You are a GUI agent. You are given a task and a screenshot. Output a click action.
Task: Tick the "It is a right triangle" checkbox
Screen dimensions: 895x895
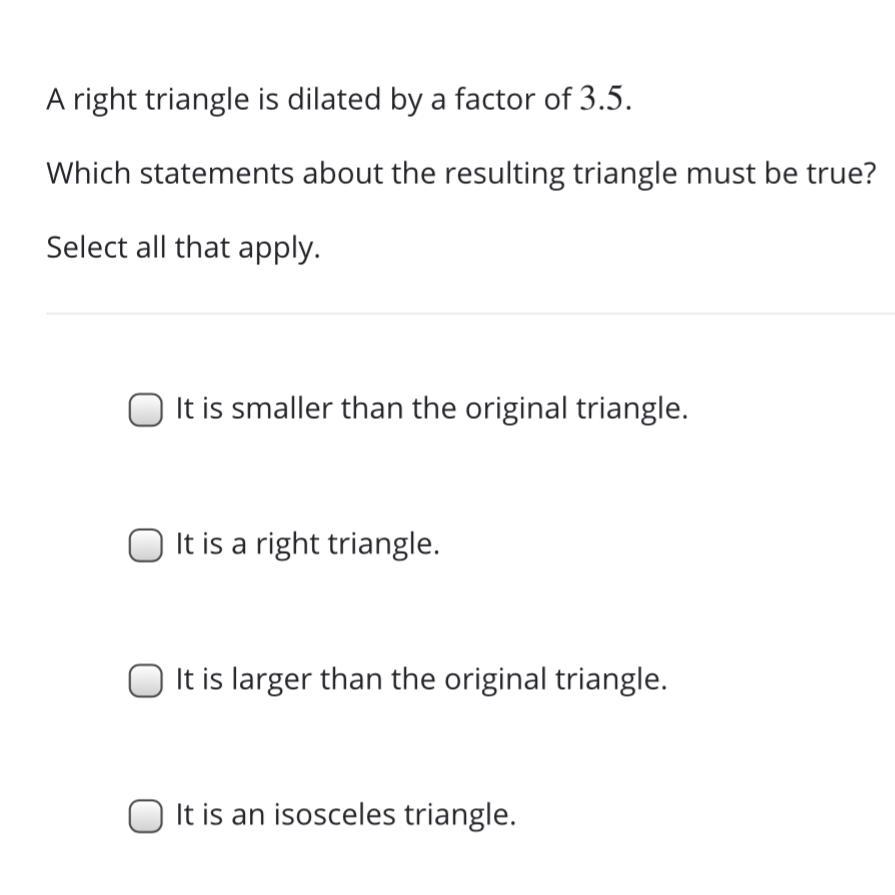(146, 545)
